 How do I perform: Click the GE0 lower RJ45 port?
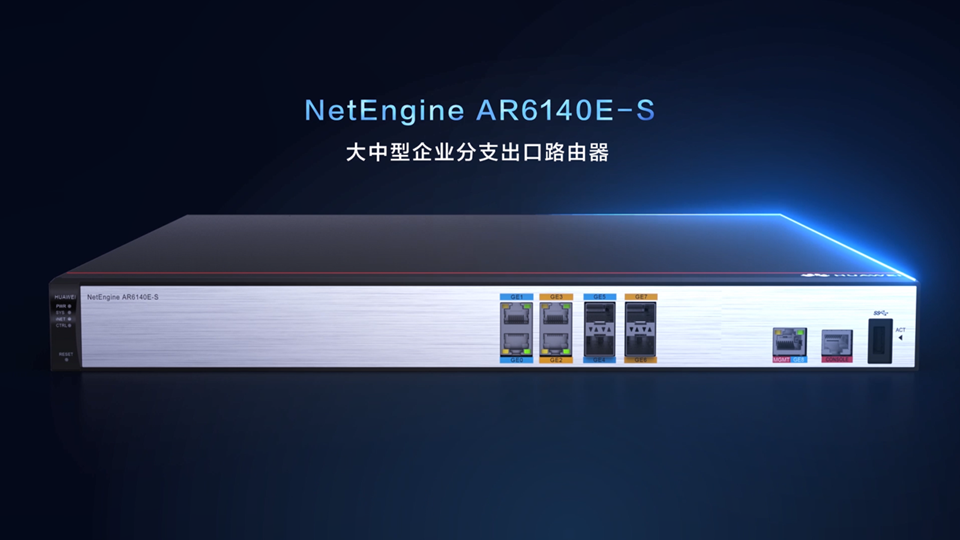point(516,343)
